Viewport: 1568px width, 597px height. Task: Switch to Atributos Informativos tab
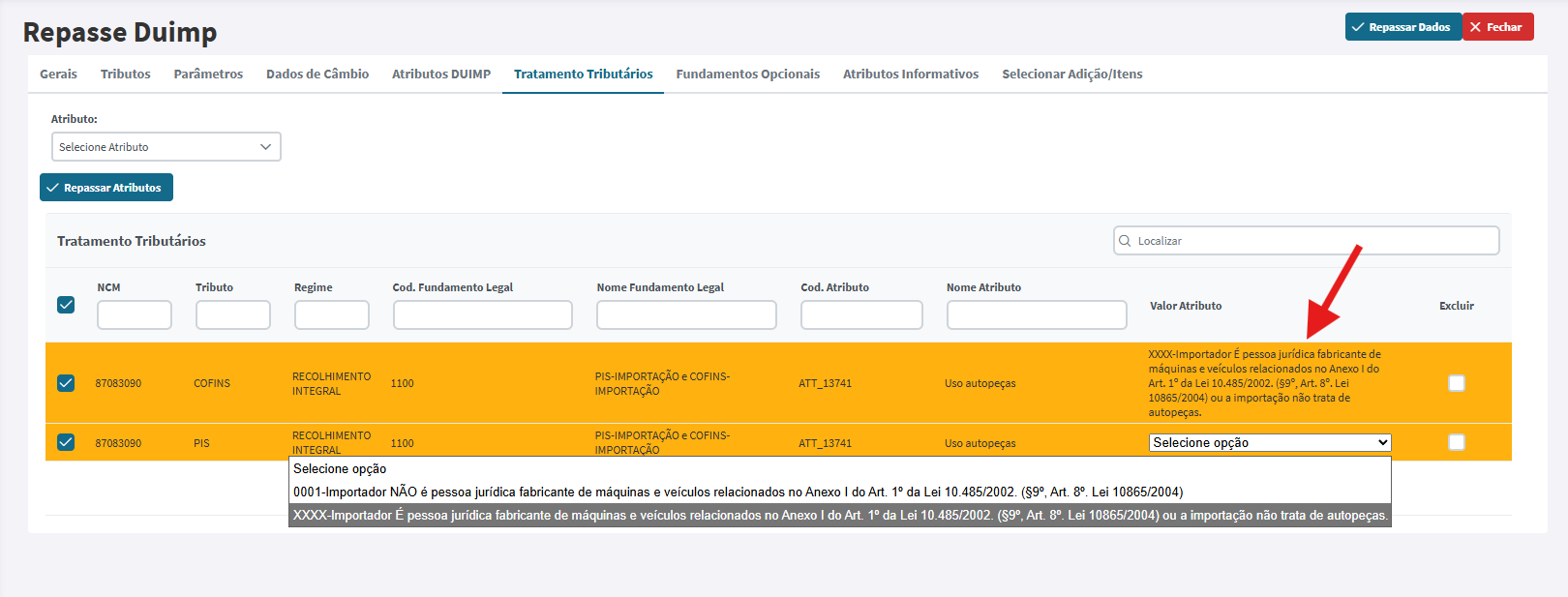911,74
